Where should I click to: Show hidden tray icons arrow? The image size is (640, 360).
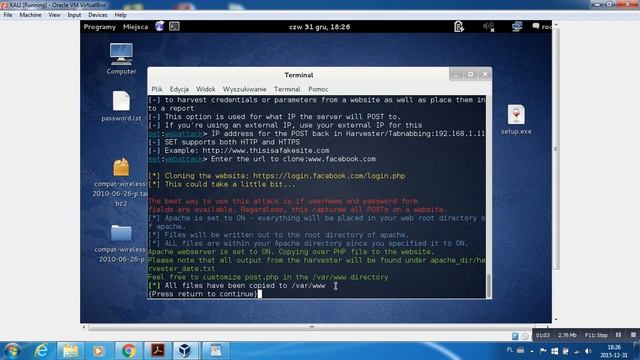[x=532, y=351]
